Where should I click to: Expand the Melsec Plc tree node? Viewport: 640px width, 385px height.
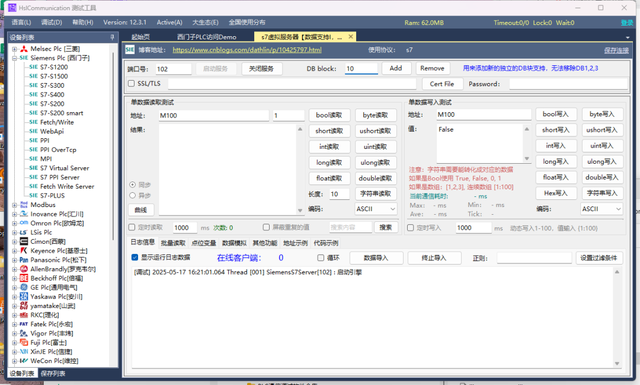tap(14, 49)
